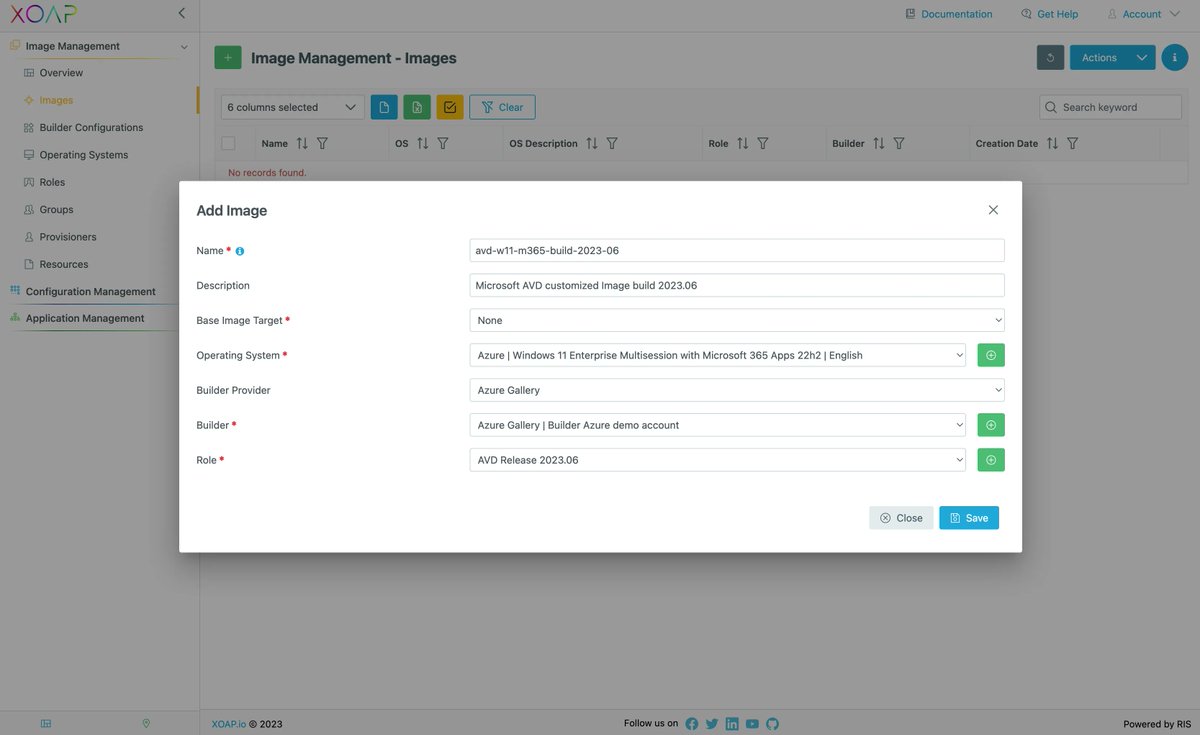Add a new Operating System with the green plus
The height and width of the screenshot is (735, 1200).
click(x=991, y=355)
